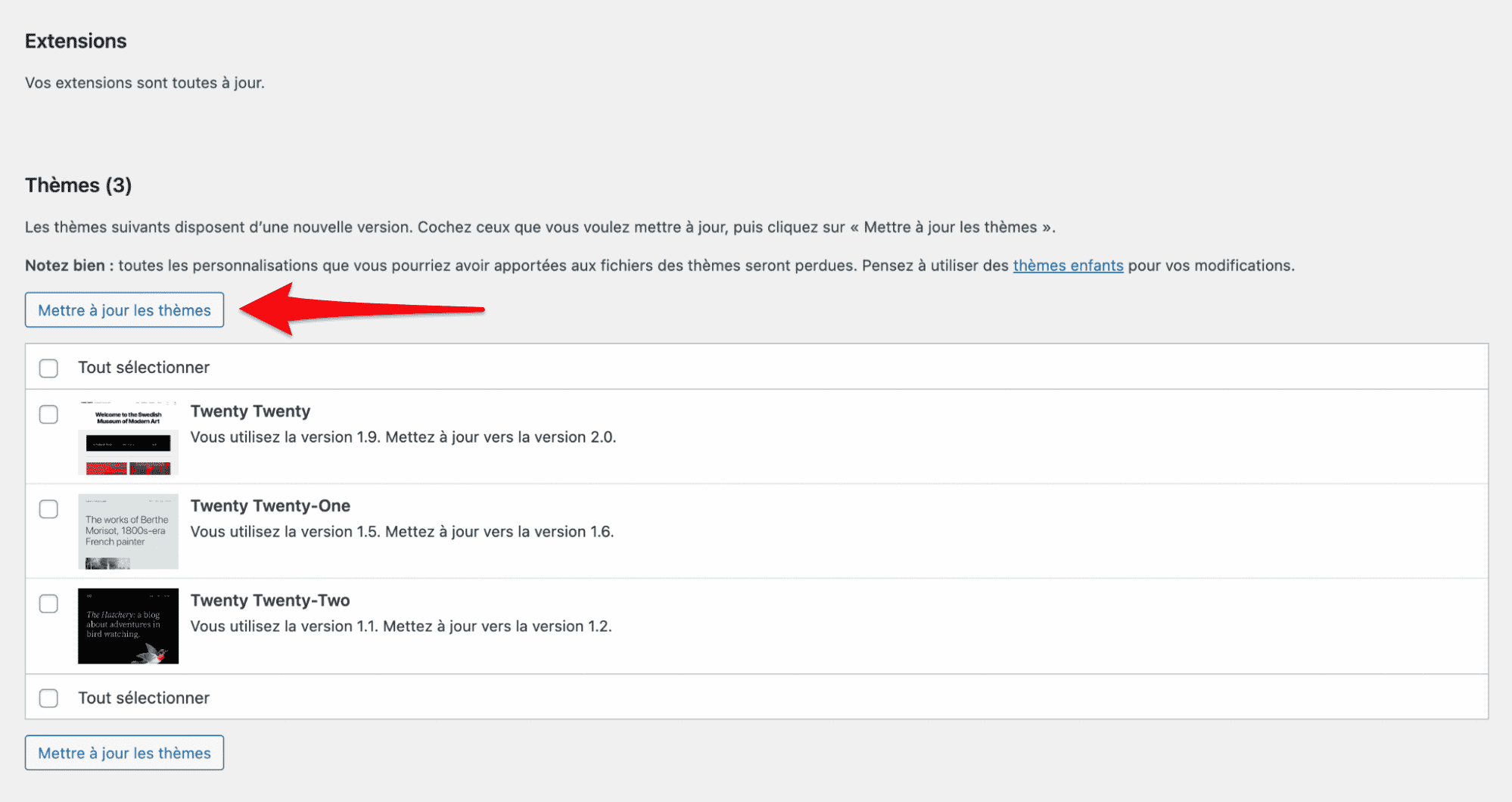This screenshot has height=802, width=1512.
Task: Check the Twenty Twenty theme checkbox
Action: click(x=48, y=415)
